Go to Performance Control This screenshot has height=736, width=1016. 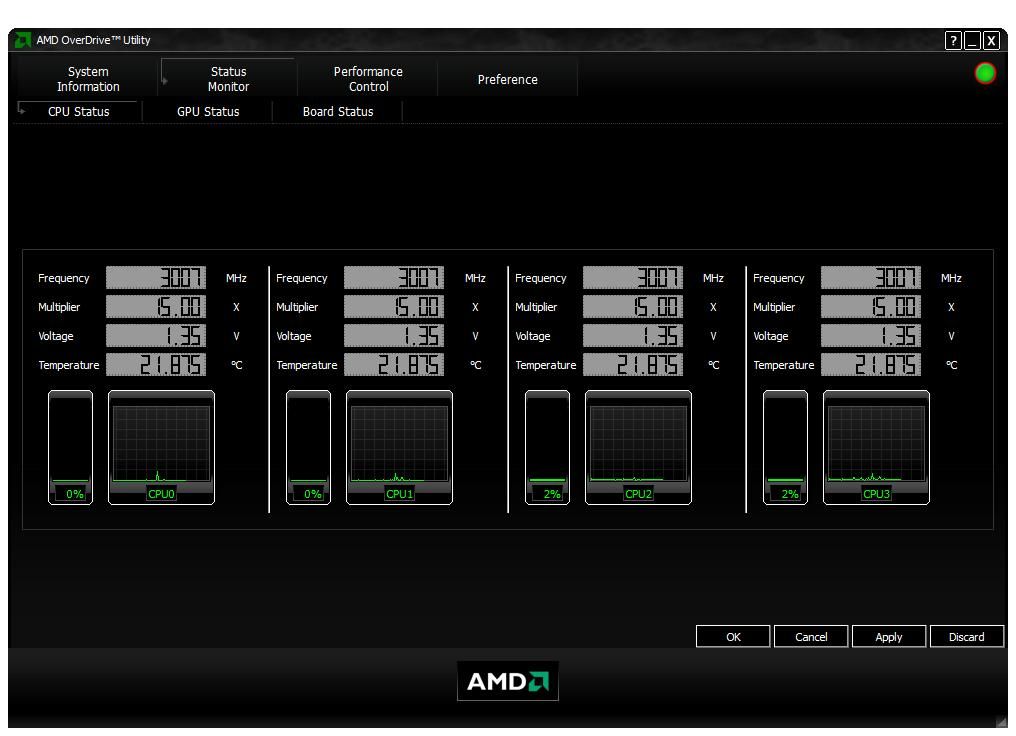point(367,78)
